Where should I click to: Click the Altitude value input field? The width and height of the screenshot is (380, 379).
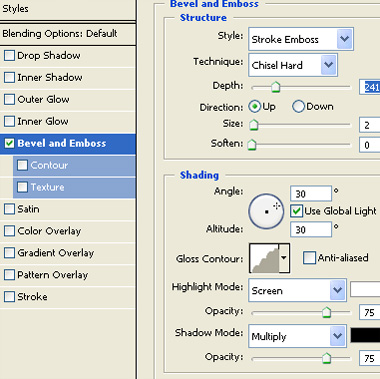[311, 230]
